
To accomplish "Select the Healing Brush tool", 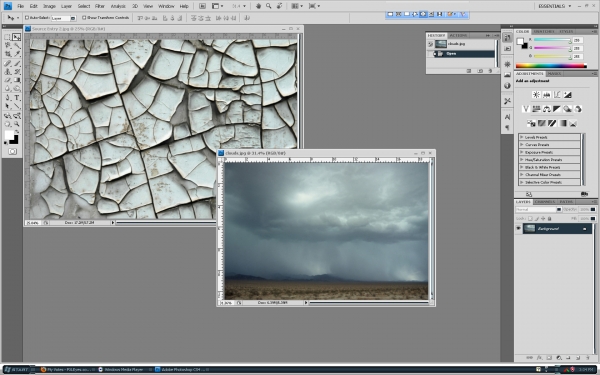I will pos(7,63).
